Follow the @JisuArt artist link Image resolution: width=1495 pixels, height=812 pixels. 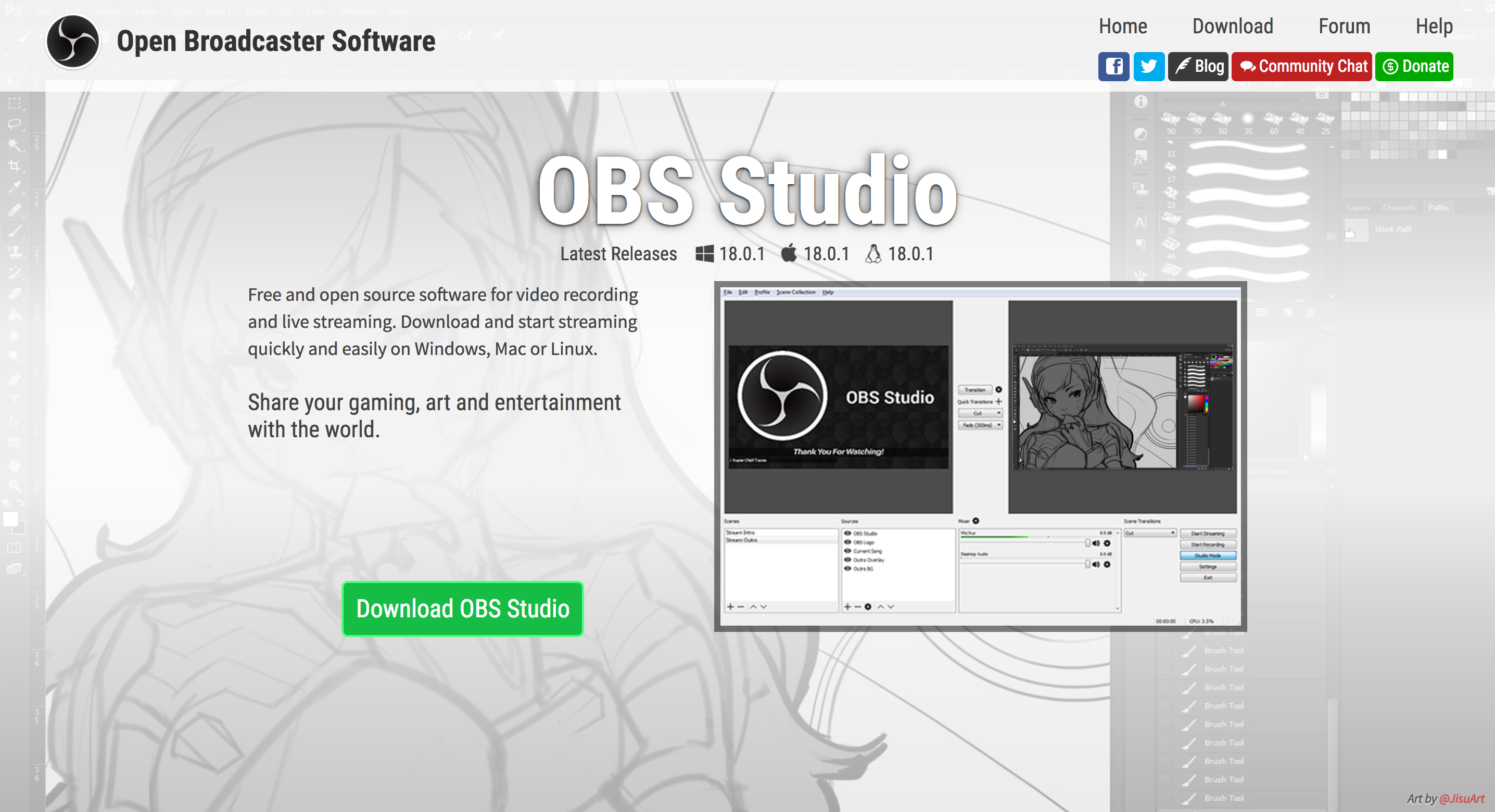pyautogui.click(x=1461, y=798)
